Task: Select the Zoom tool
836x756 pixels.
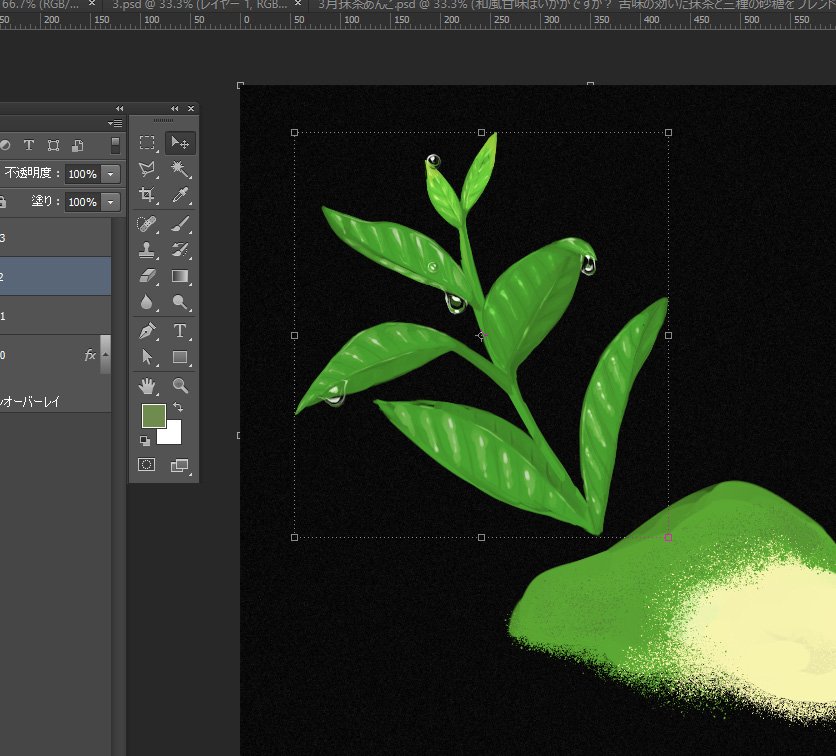Action: (x=180, y=385)
